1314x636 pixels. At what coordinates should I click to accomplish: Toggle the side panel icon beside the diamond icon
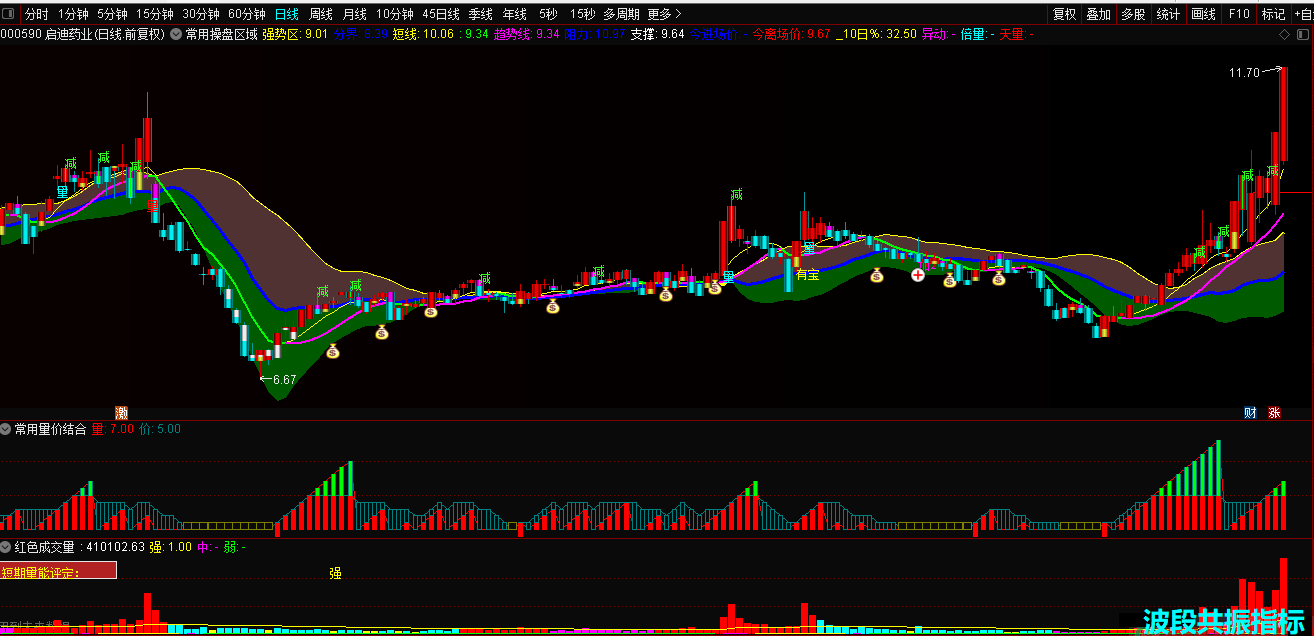(1301, 34)
